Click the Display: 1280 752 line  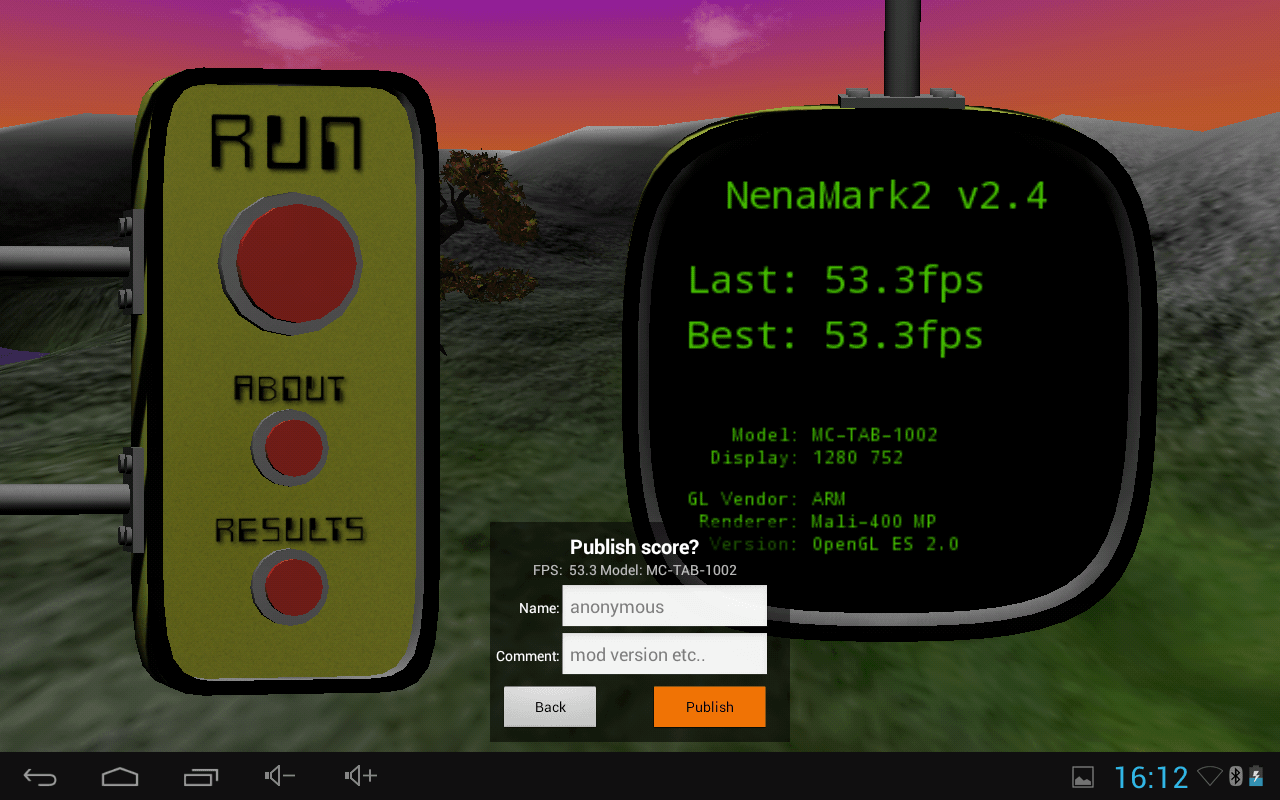807,458
